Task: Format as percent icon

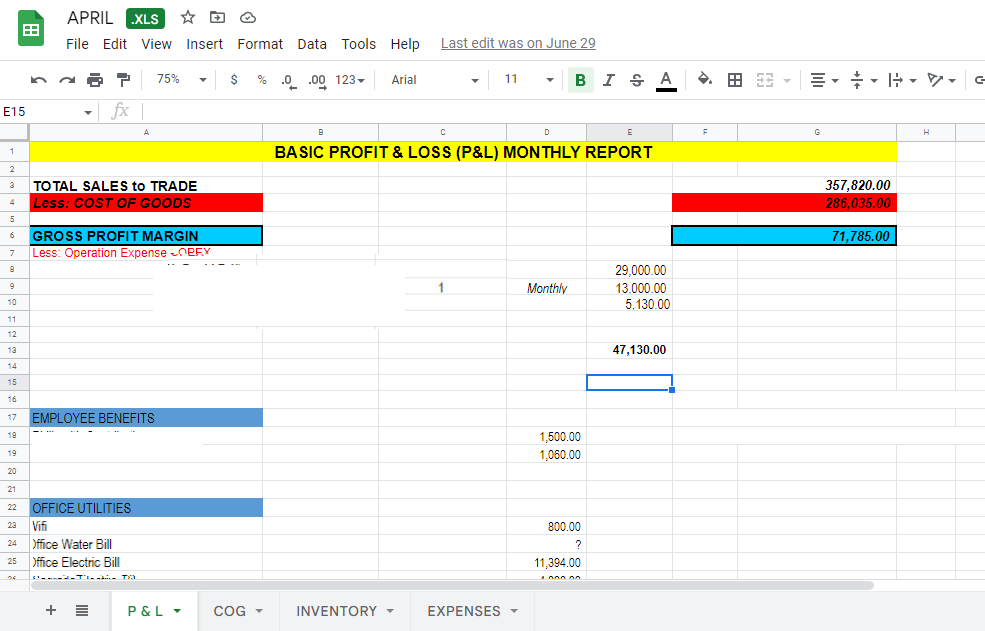Action: click(262, 80)
